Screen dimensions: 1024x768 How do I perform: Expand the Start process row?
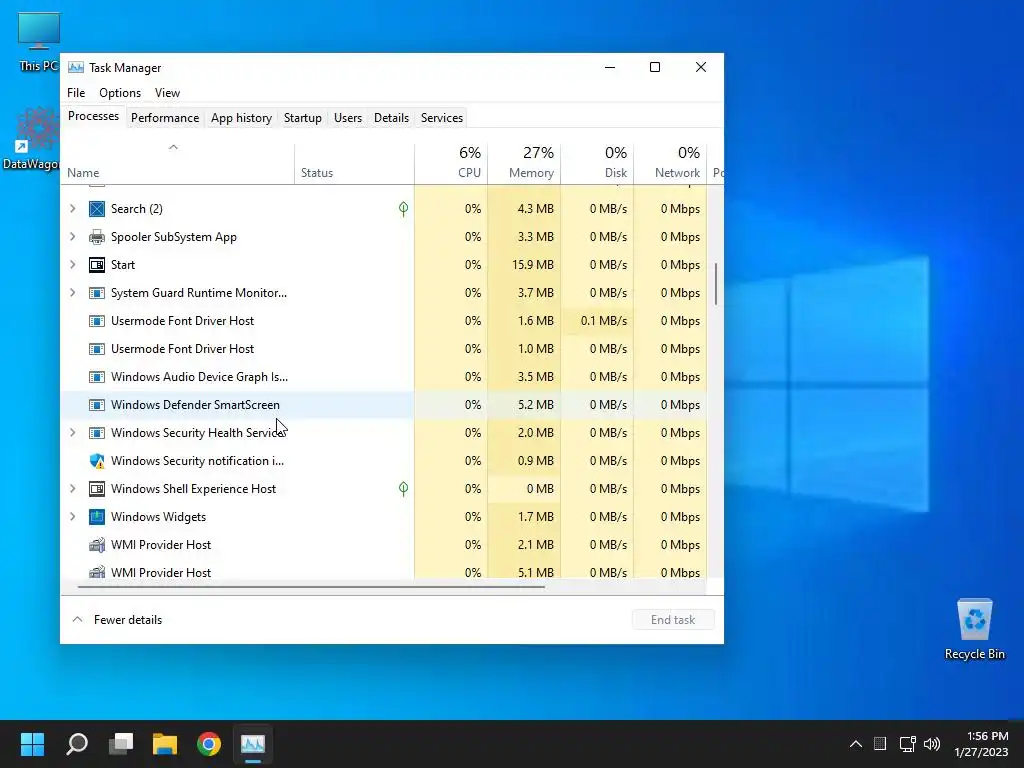pyautogui.click(x=72, y=265)
